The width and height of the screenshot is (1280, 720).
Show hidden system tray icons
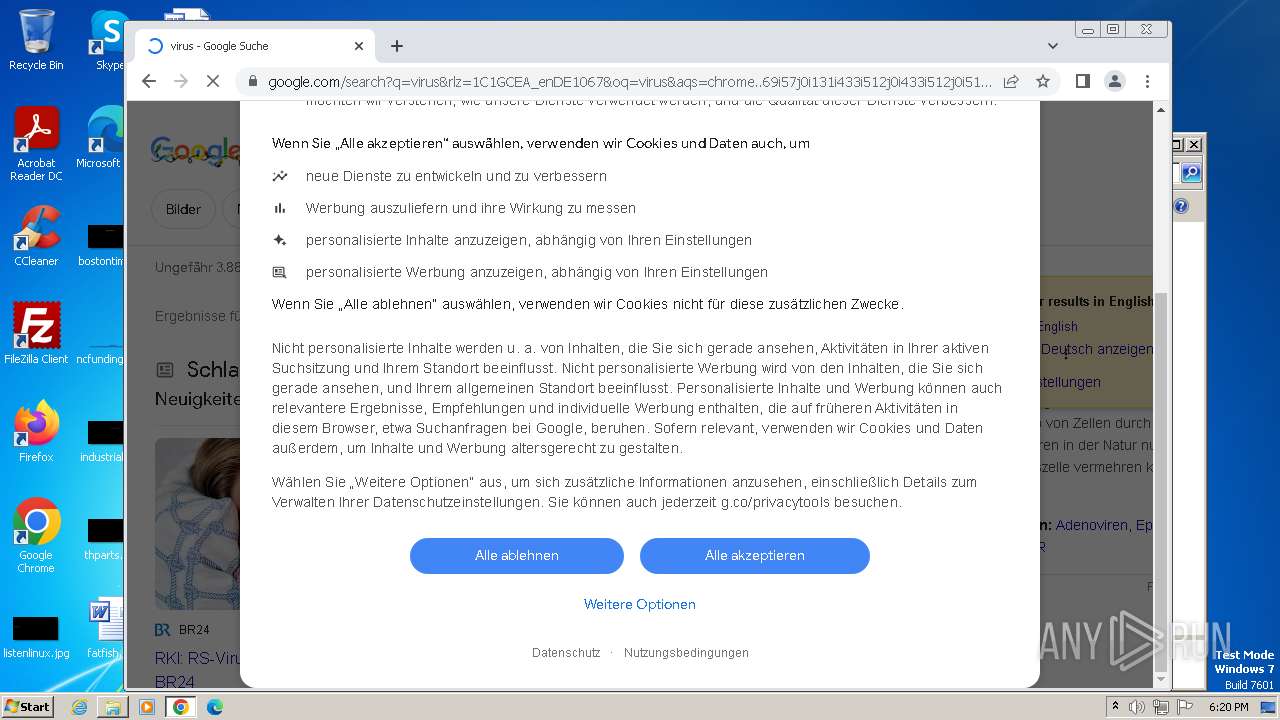pos(1115,706)
